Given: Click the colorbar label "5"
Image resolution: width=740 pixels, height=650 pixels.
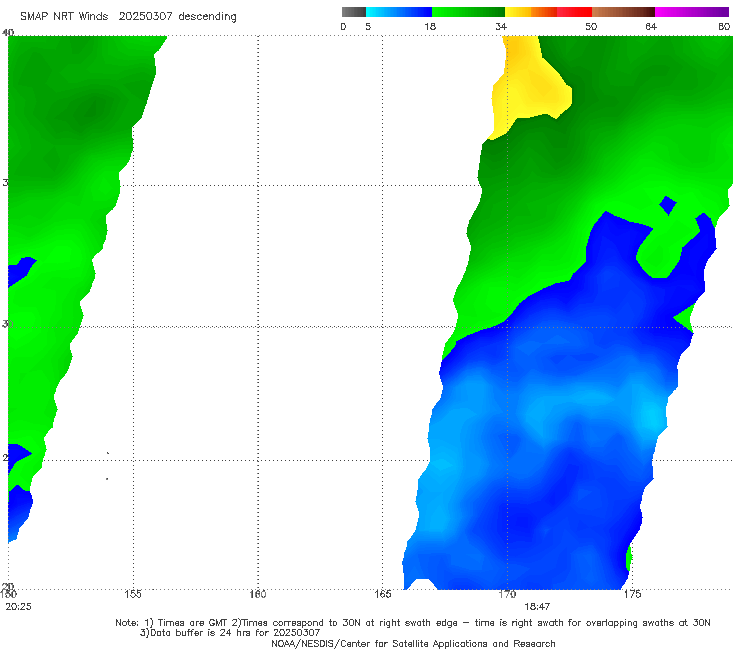Looking at the screenshot, I should click(368, 27).
